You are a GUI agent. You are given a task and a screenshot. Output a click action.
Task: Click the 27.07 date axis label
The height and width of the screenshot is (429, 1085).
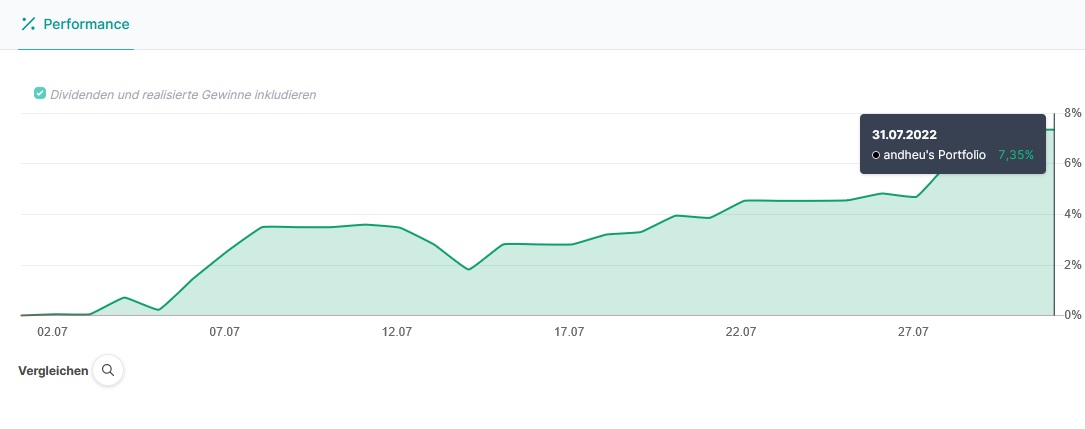tap(914, 332)
